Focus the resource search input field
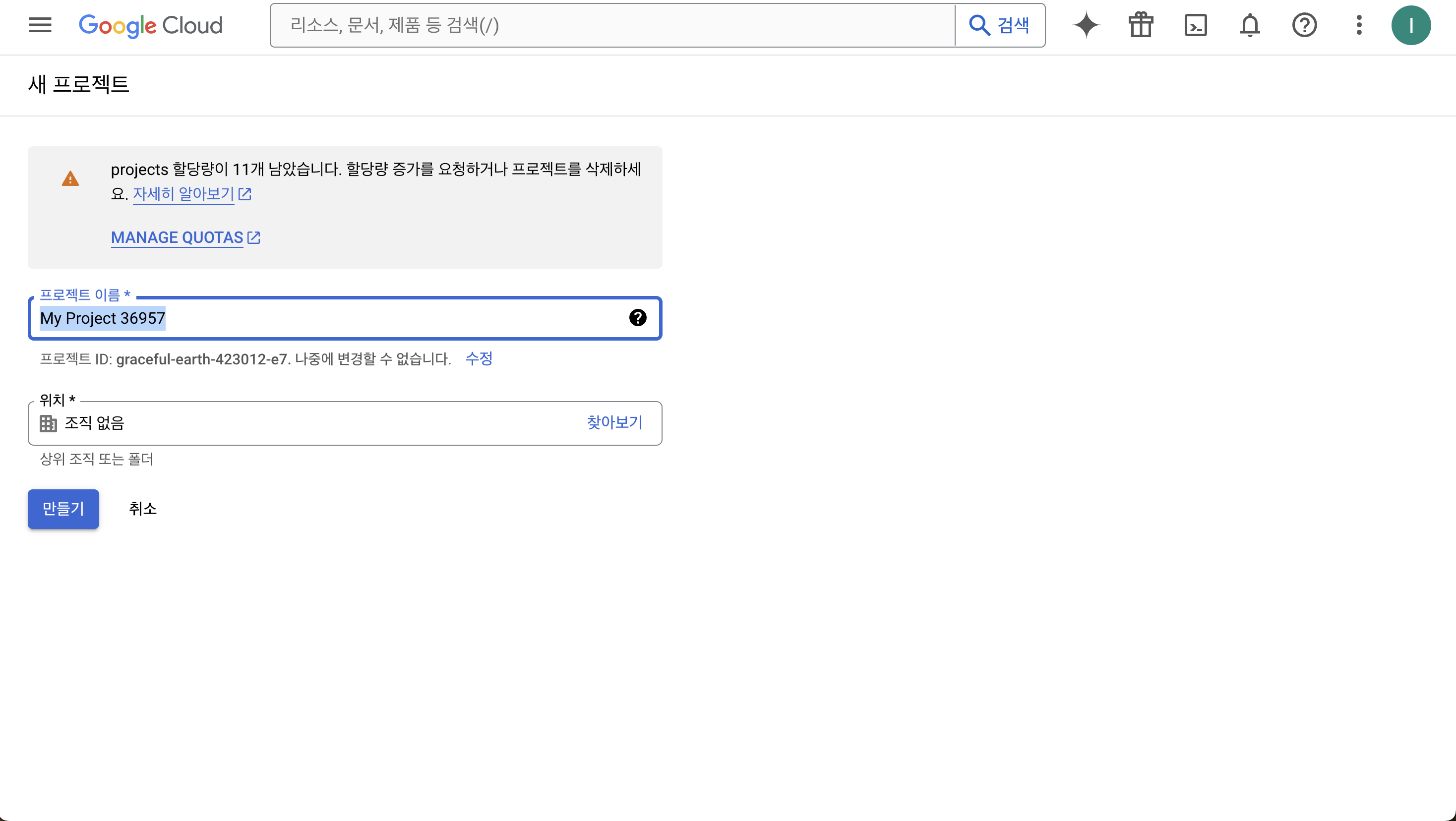Image resolution: width=1456 pixels, height=821 pixels. pyautogui.click(x=612, y=25)
